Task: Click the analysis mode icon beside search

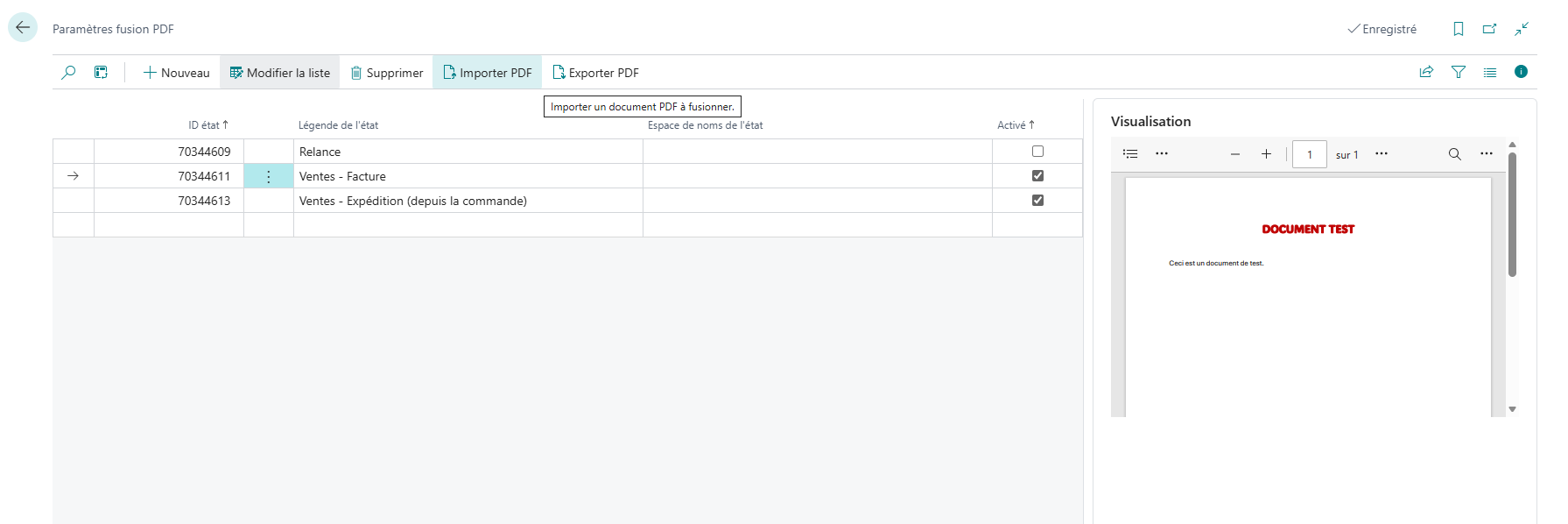Action: click(102, 73)
